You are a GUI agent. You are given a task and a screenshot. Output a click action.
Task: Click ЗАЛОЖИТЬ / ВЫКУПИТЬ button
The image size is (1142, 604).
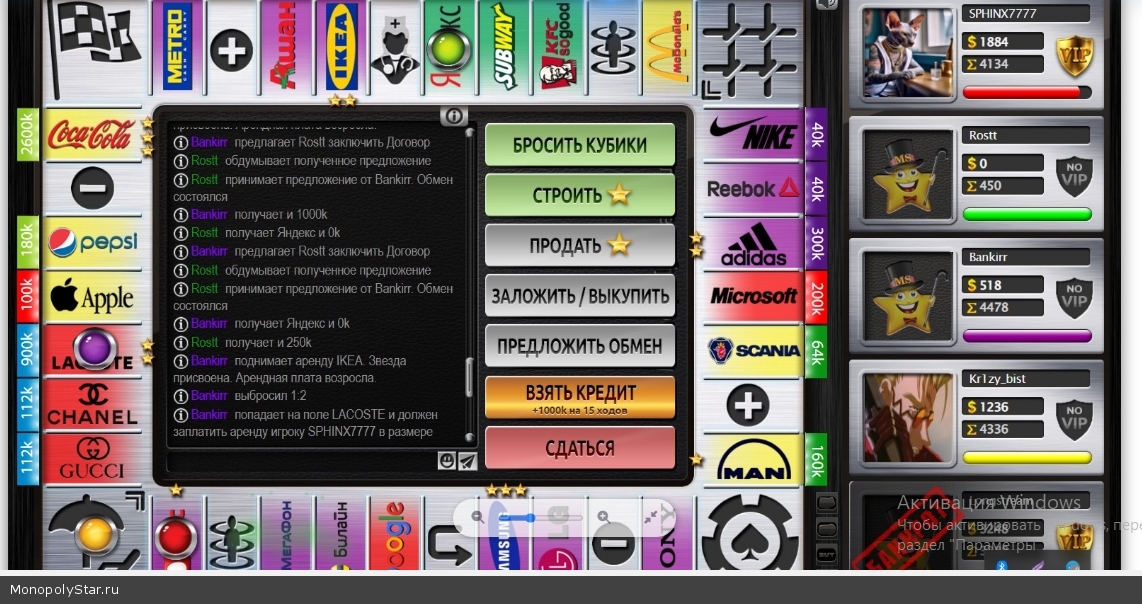pyautogui.click(x=580, y=295)
